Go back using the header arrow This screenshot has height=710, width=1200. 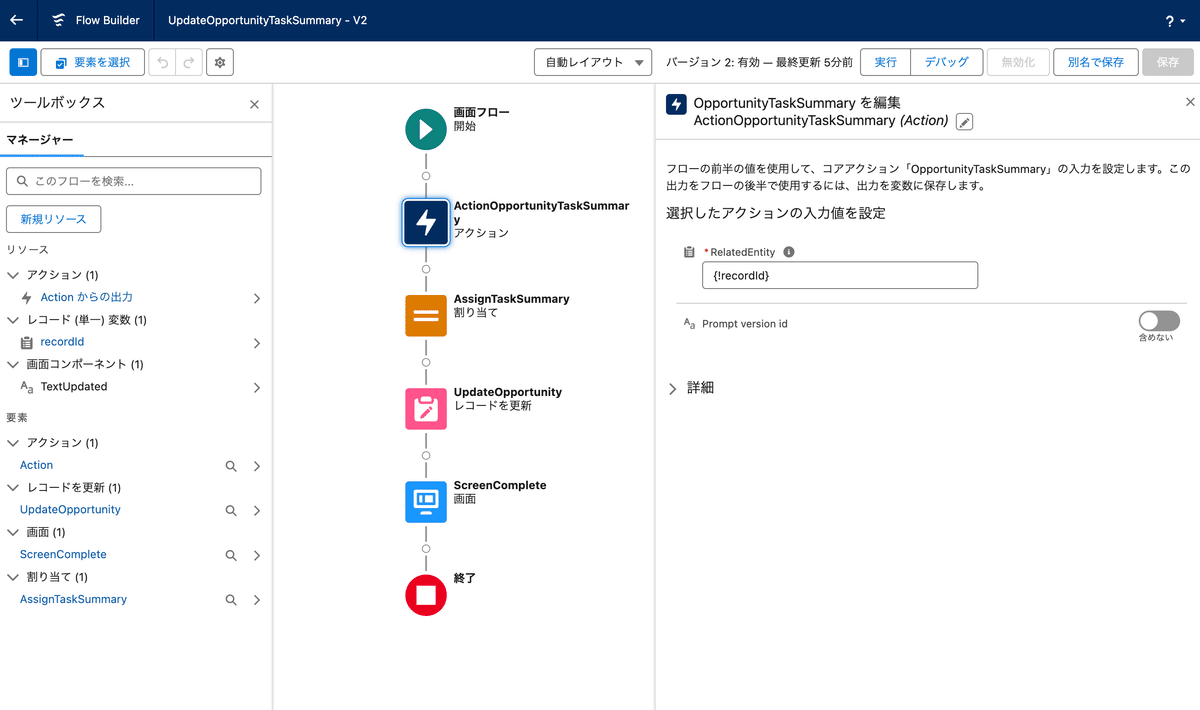pyautogui.click(x=16, y=20)
